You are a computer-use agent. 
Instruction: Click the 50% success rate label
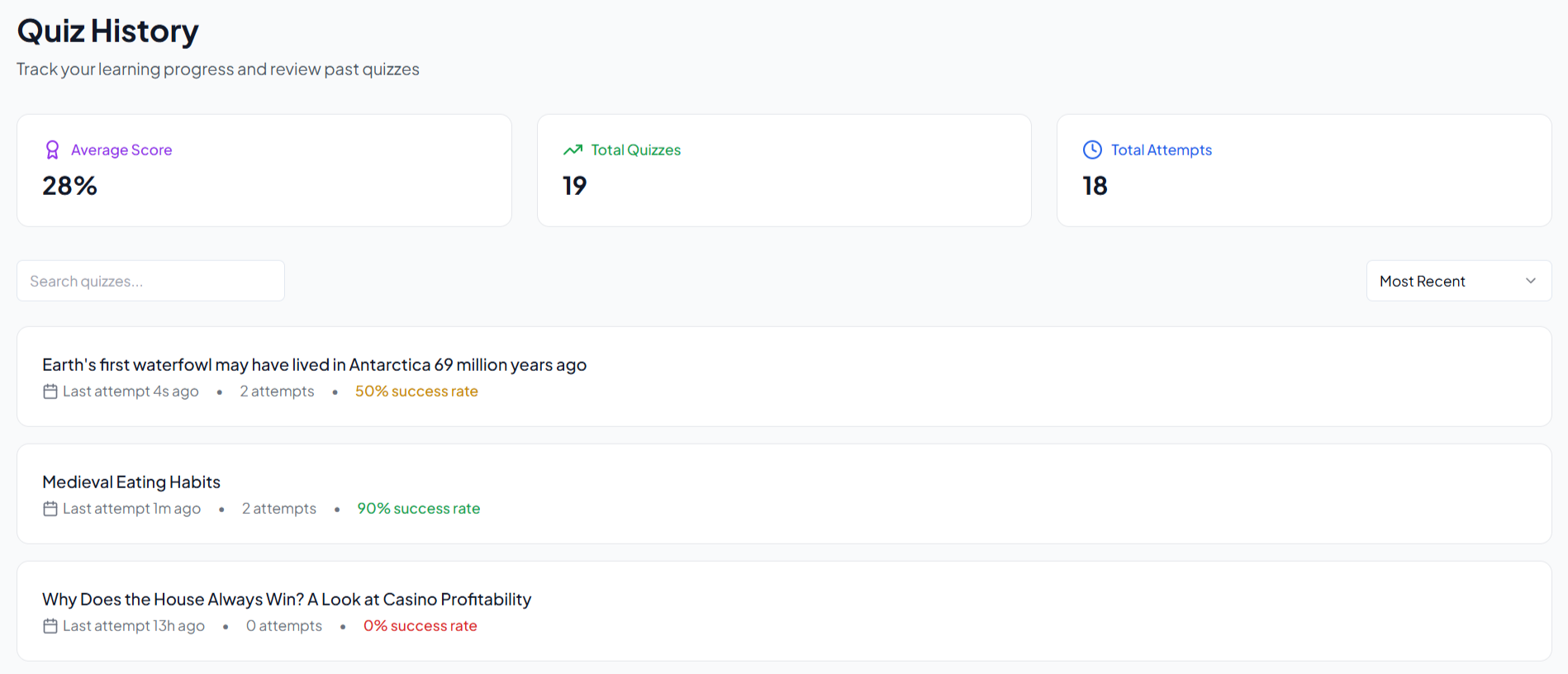click(416, 392)
